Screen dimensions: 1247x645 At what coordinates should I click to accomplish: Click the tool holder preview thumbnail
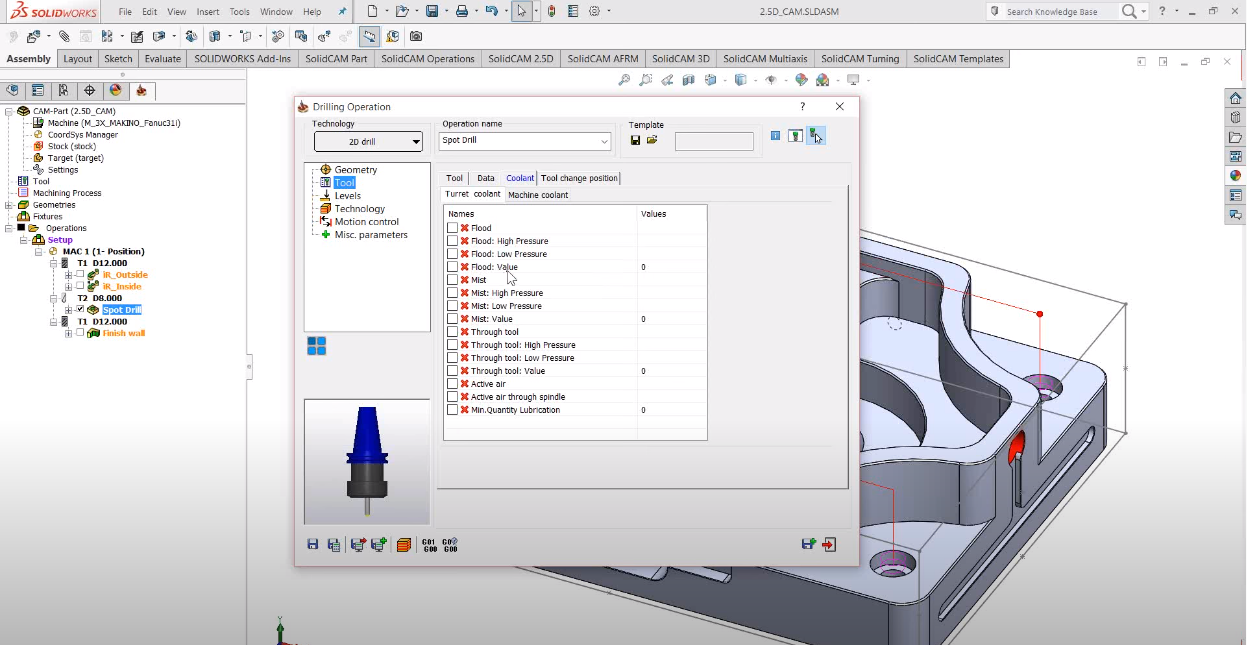(x=367, y=462)
